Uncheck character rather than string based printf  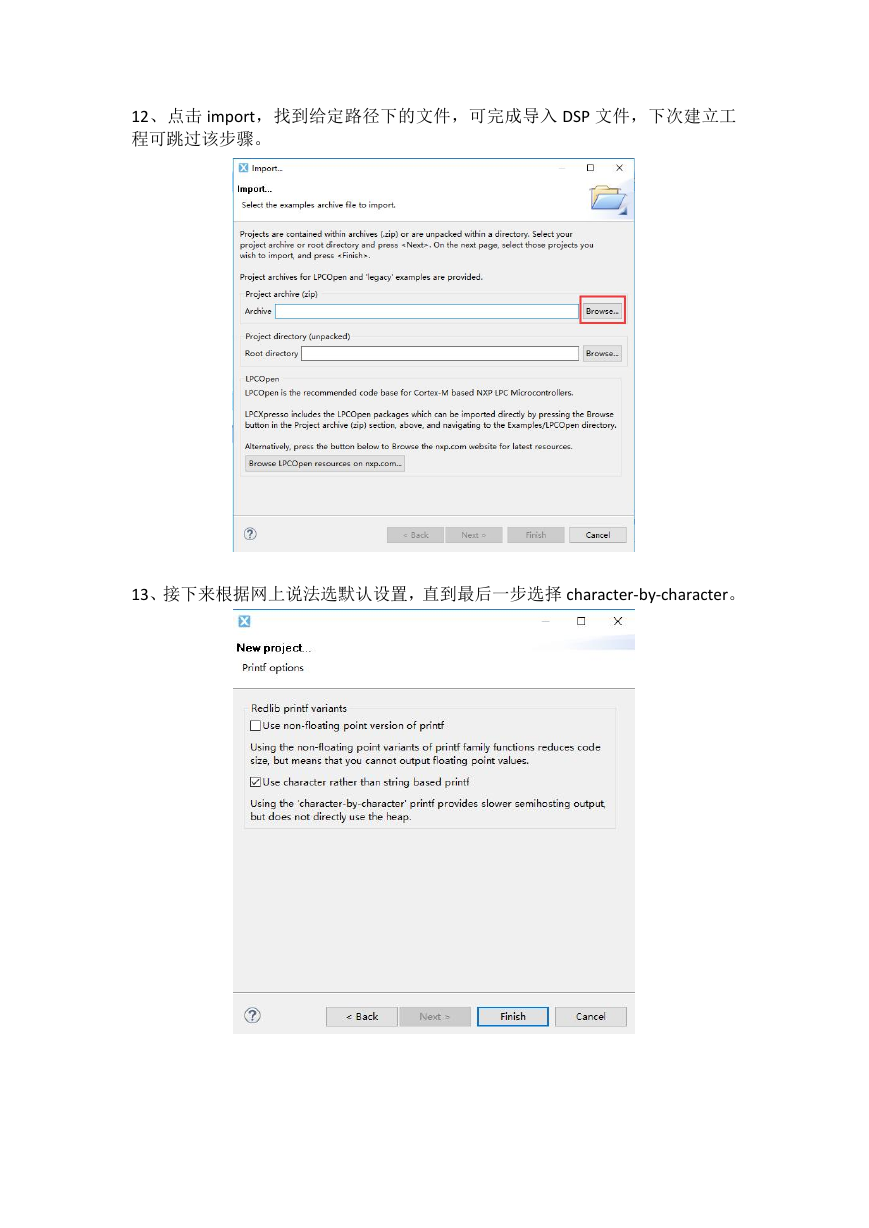(255, 782)
